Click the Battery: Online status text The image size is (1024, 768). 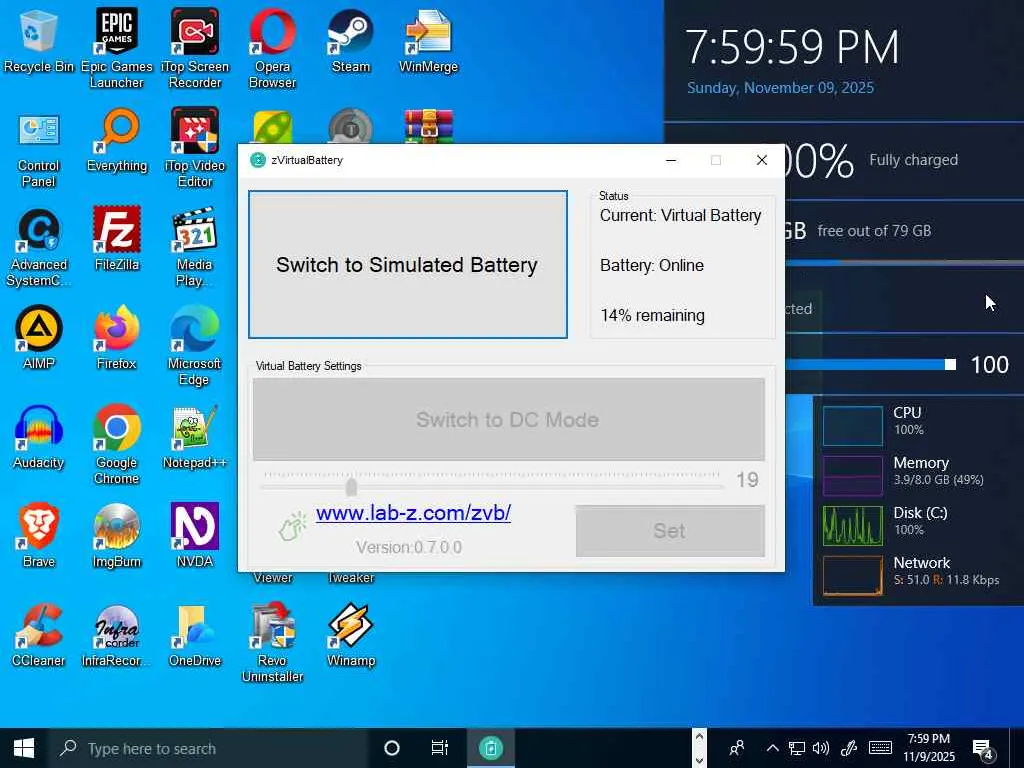pos(652,265)
